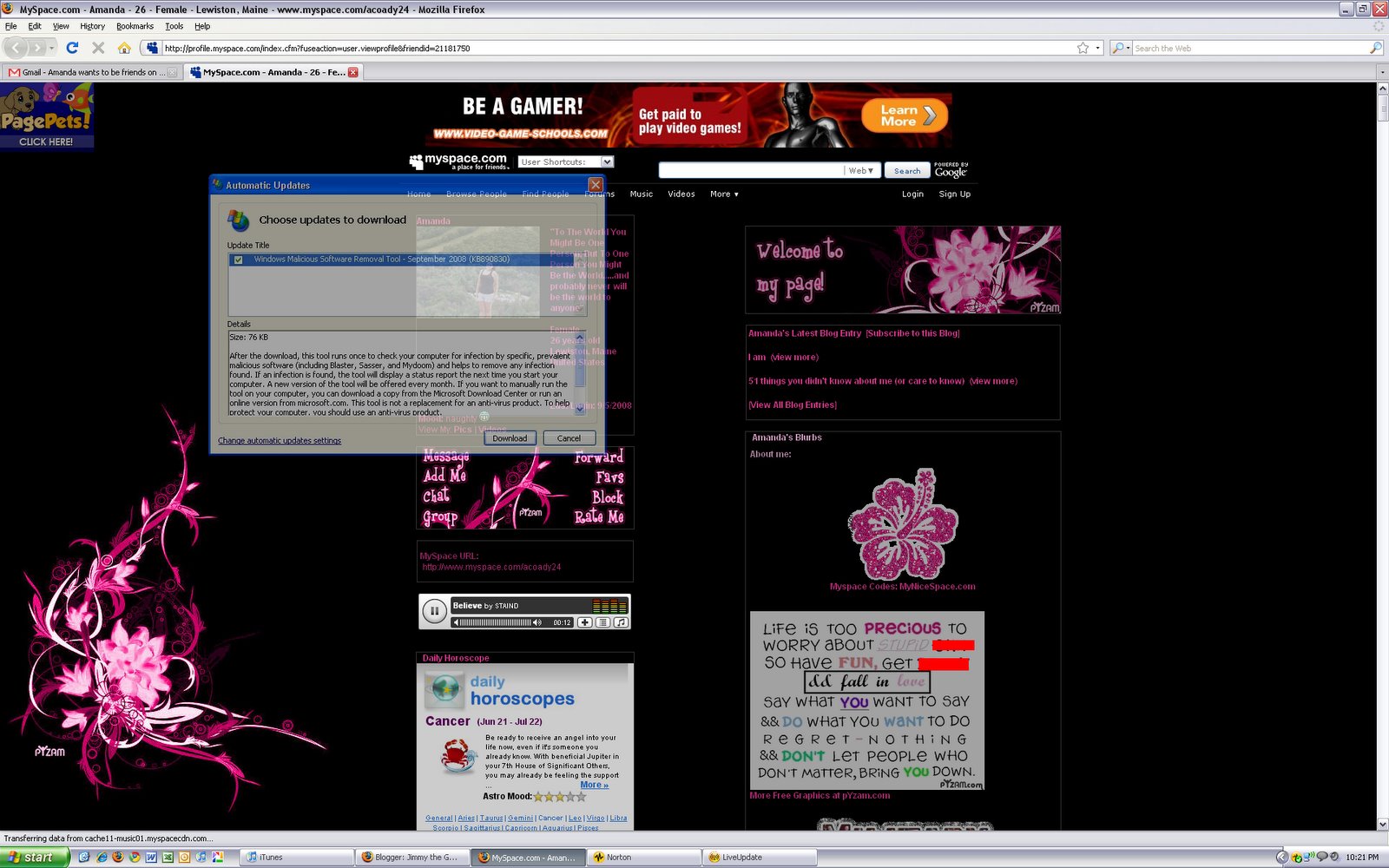
Task: Focus the MySpace search input field
Action: pyautogui.click(x=751, y=171)
